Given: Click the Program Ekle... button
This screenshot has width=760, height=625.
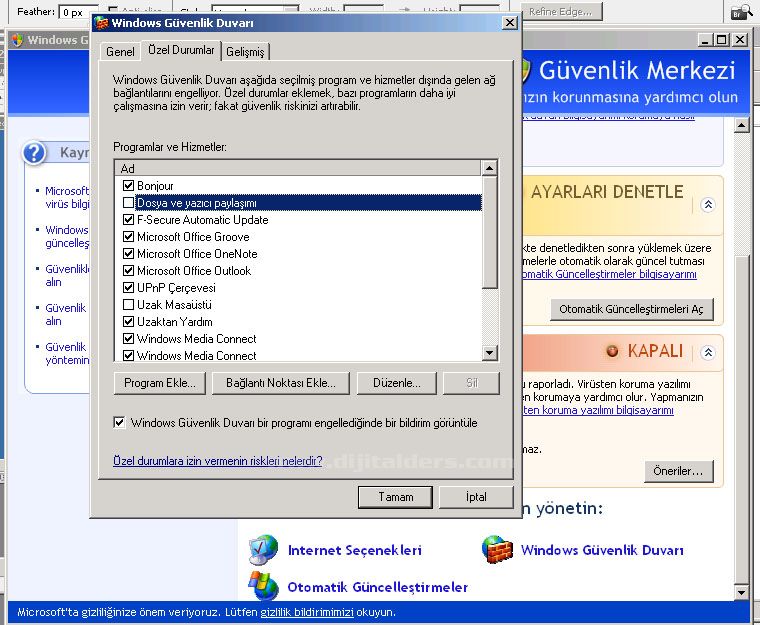Looking at the screenshot, I should (160, 383).
